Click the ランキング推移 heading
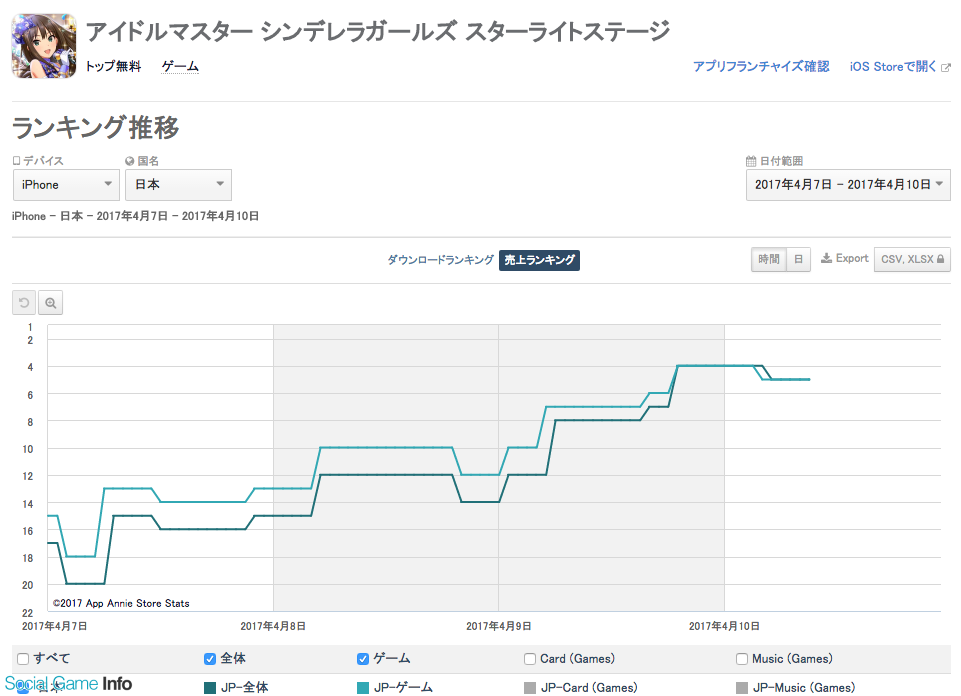Viewport: 961px width, 696px height. tap(96, 127)
